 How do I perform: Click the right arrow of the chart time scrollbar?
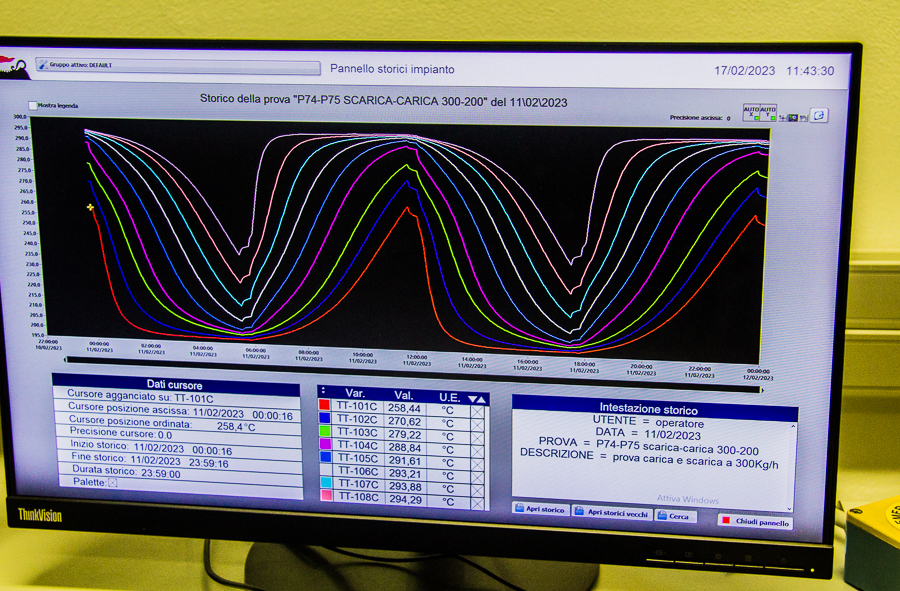762,390
